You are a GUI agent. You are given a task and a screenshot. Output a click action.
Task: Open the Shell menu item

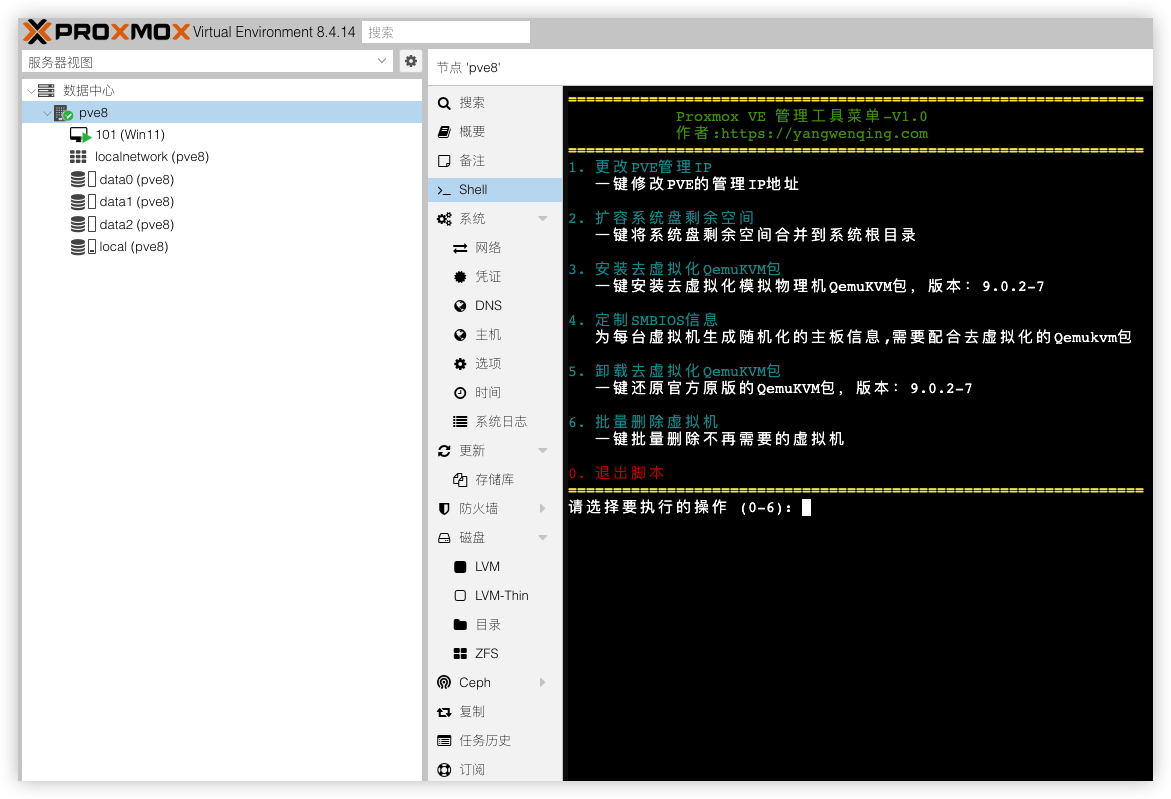(473, 190)
